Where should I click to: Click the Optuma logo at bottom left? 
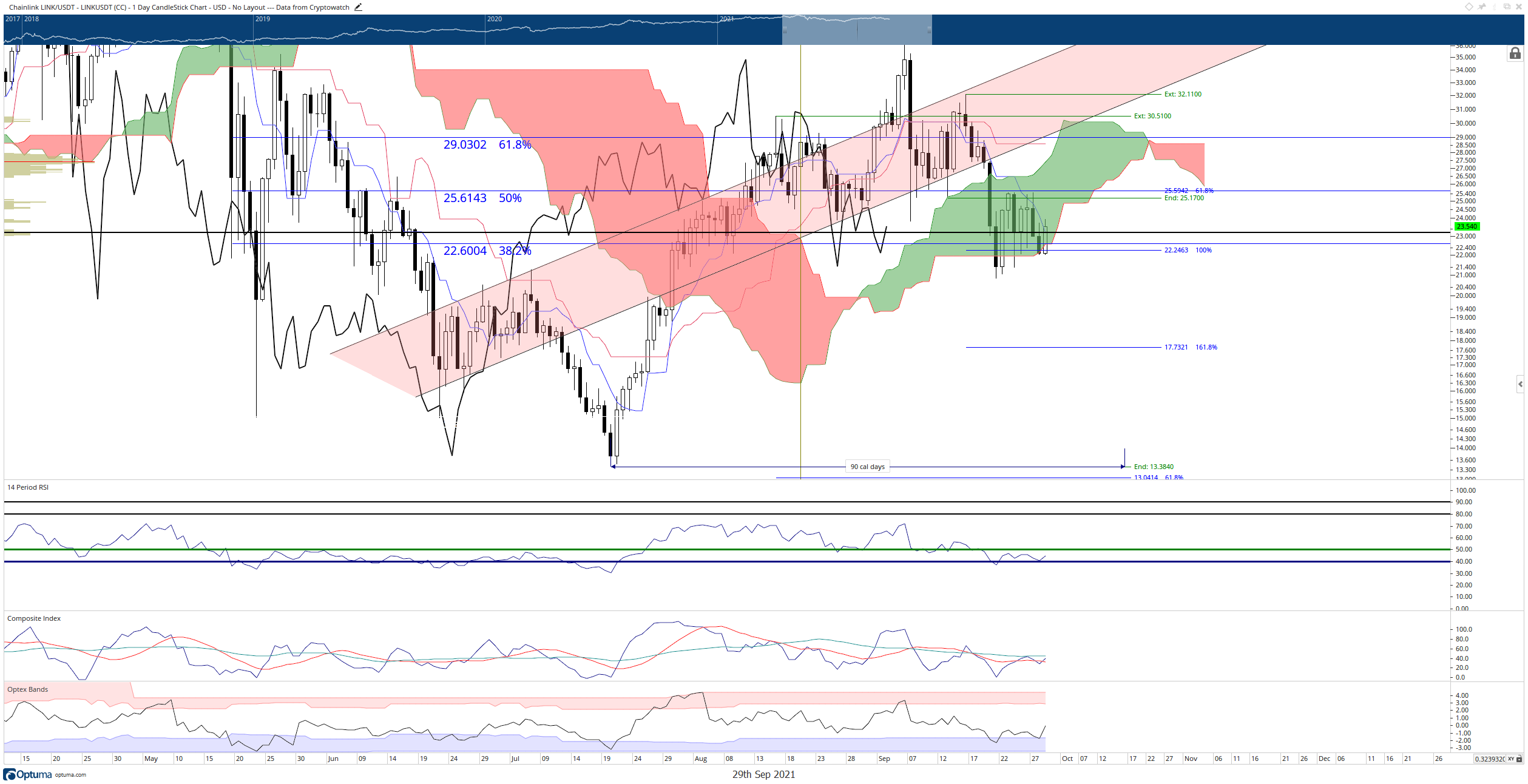click(28, 775)
